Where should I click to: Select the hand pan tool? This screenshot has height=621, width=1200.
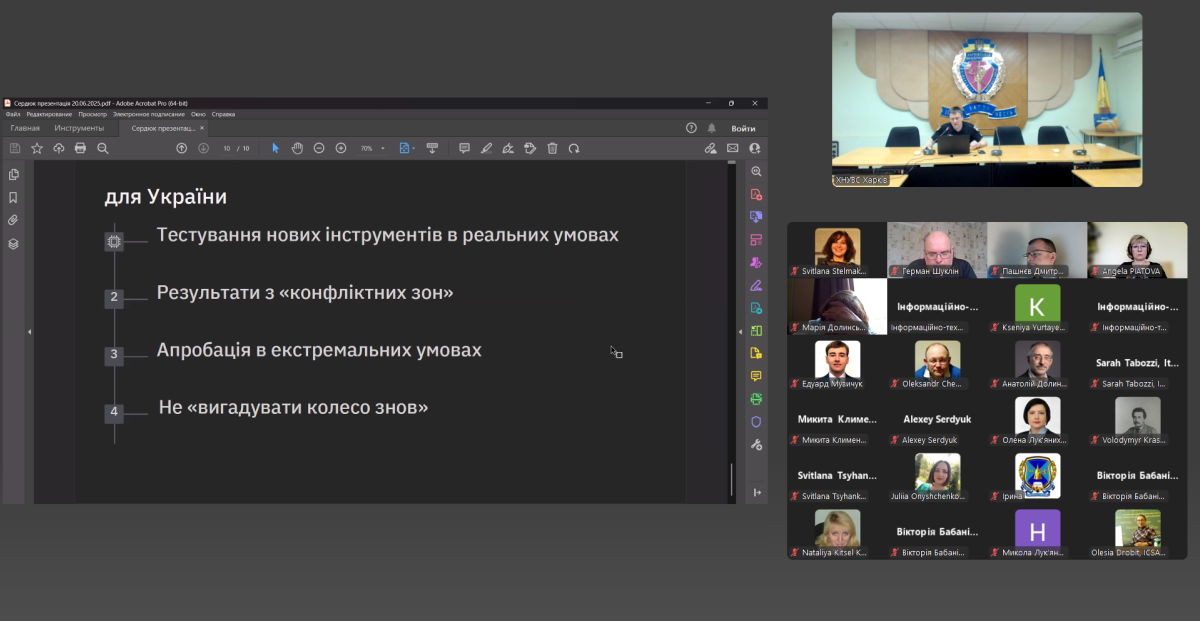click(x=297, y=148)
